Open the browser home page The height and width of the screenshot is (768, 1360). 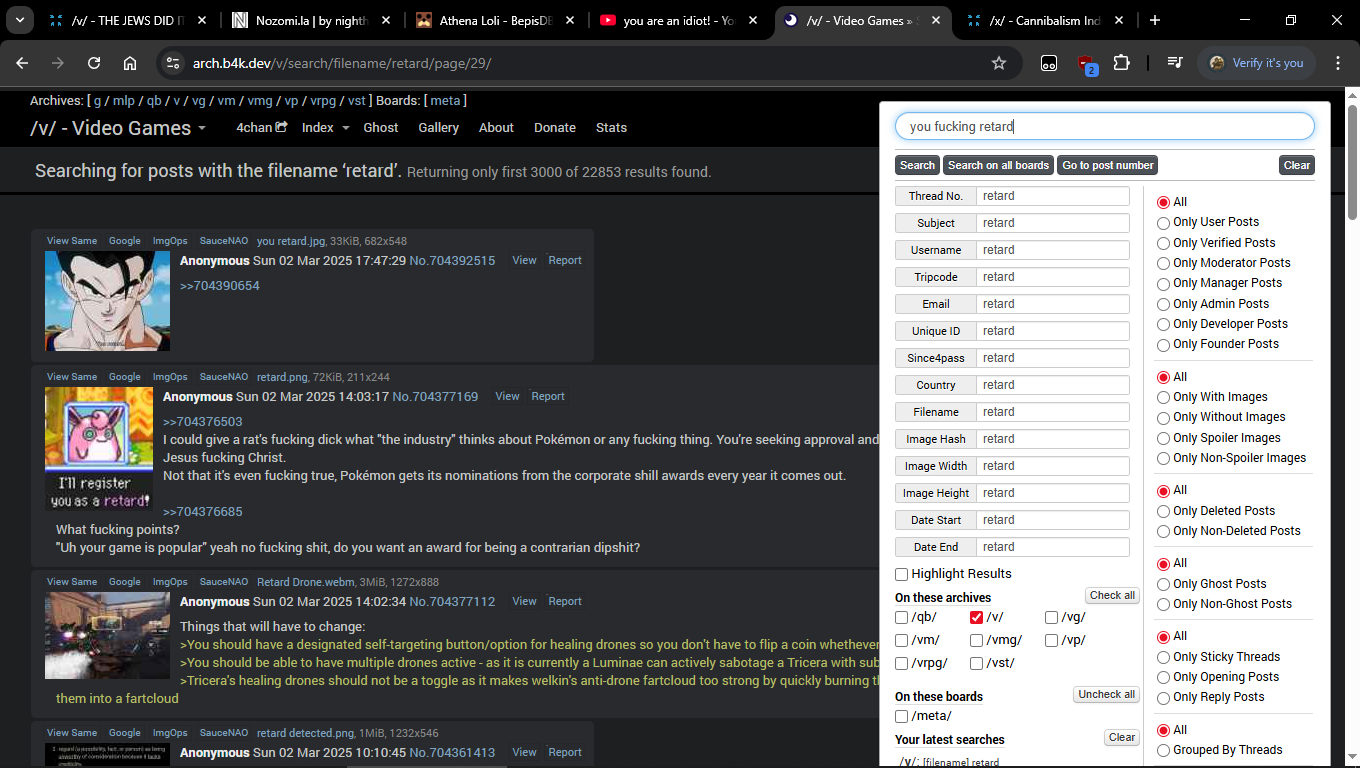130,63
